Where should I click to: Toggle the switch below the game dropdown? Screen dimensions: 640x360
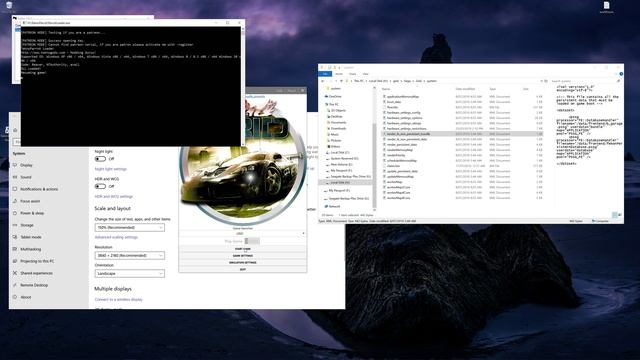click(x=252, y=241)
